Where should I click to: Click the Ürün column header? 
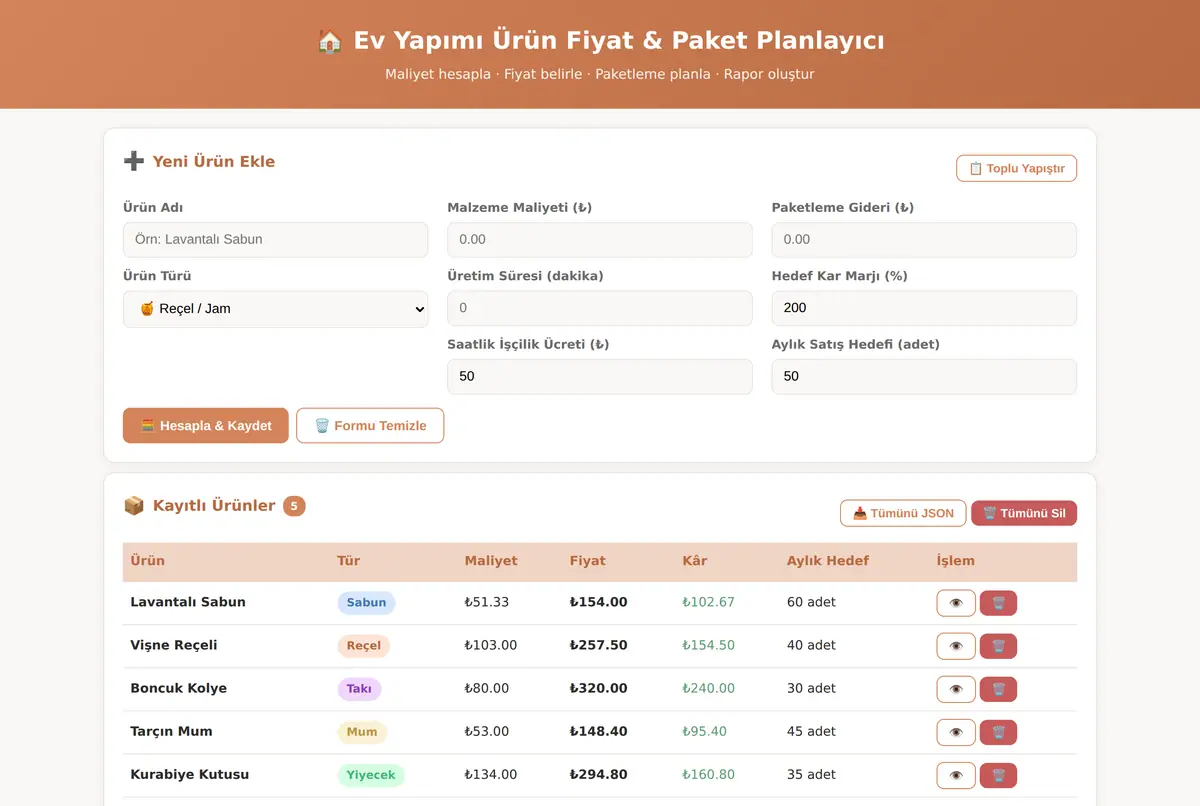pos(148,561)
